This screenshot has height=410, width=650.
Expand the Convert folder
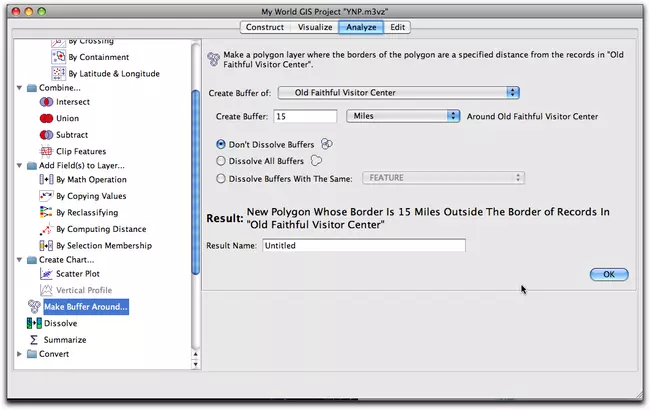pos(21,354)
